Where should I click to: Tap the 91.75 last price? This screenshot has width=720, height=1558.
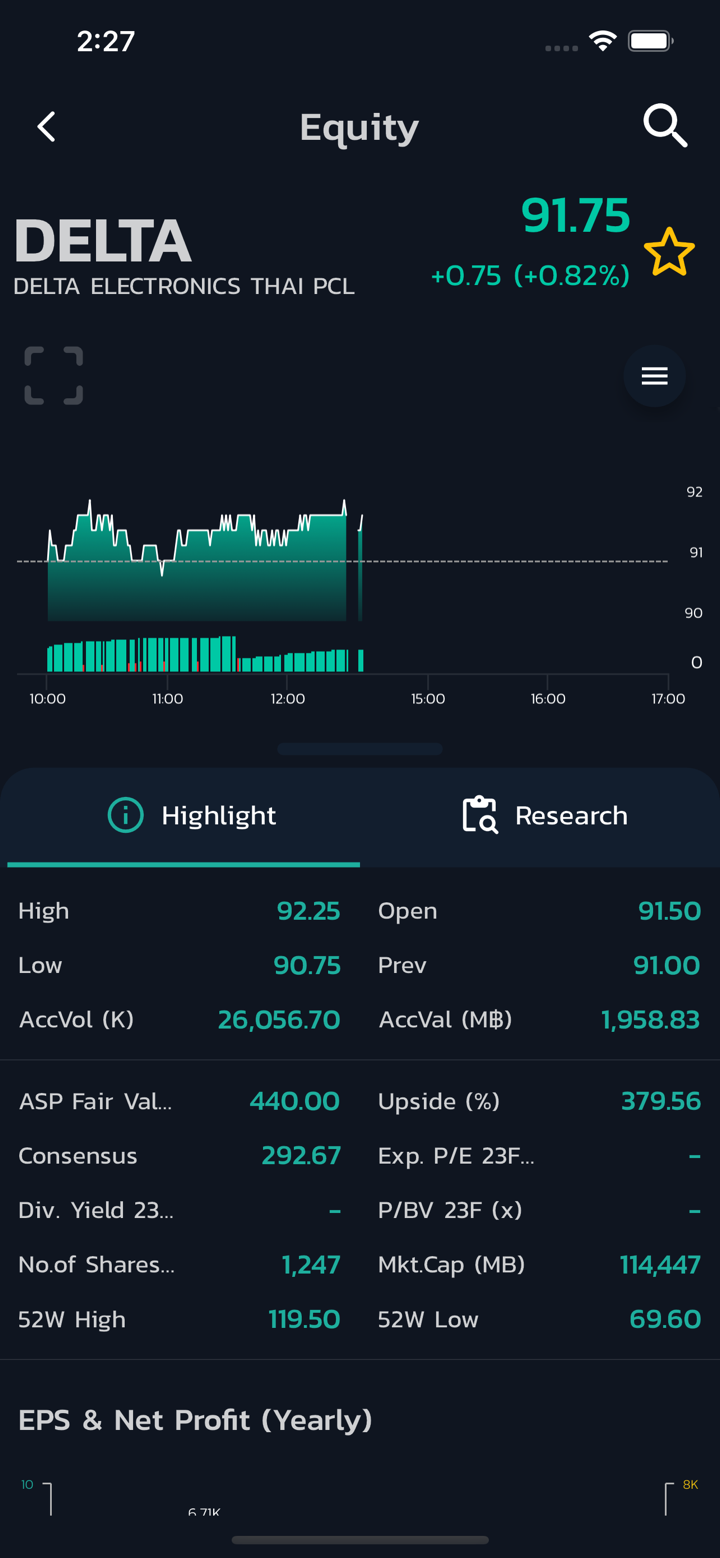pyautogui.click(x=575, y=216)
